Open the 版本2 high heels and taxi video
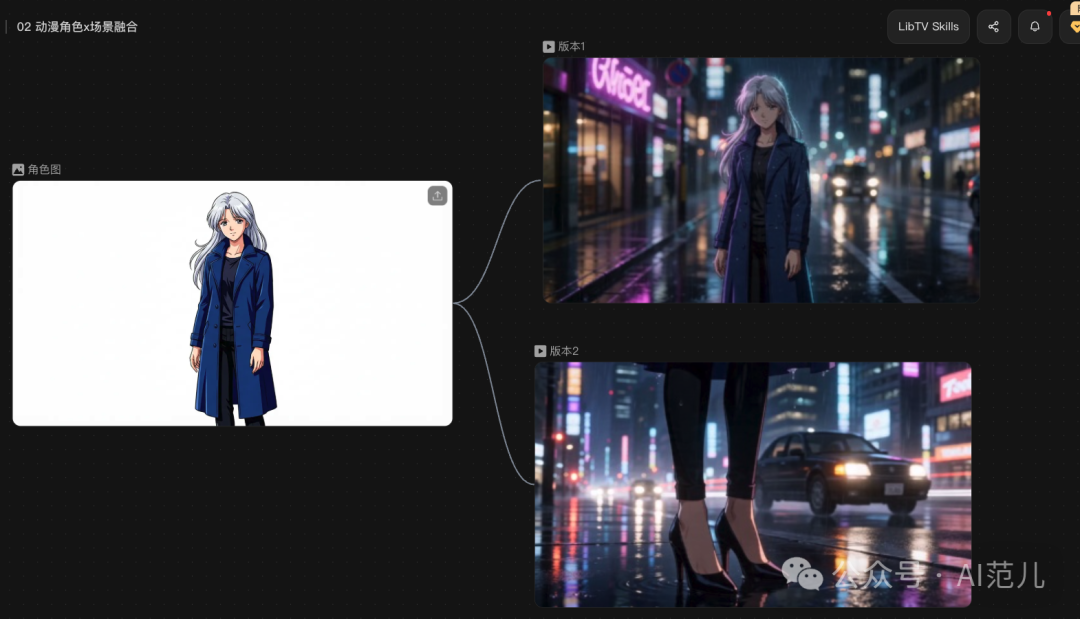Image resolution: width=1080 pixels, height=619 pixels. [x=752, y=484]
